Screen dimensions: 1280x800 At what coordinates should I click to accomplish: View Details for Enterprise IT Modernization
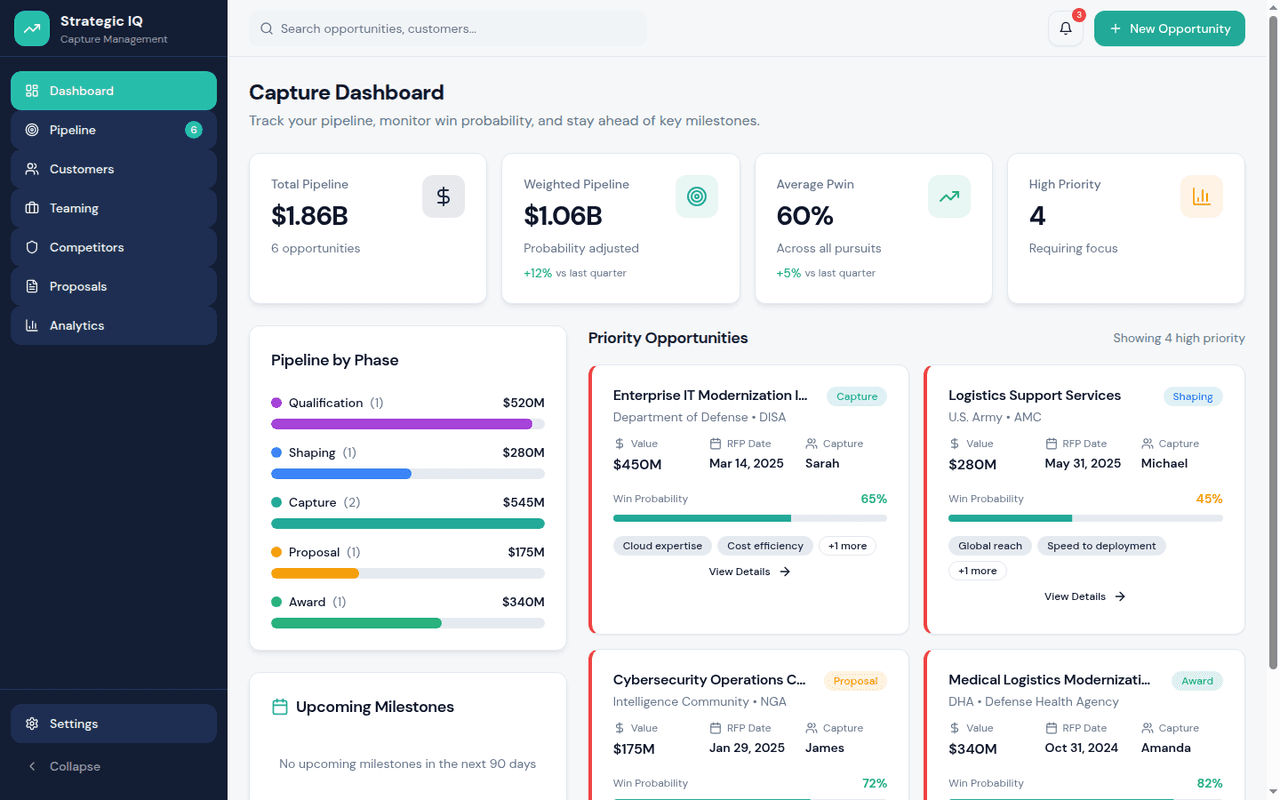[750, 572]
